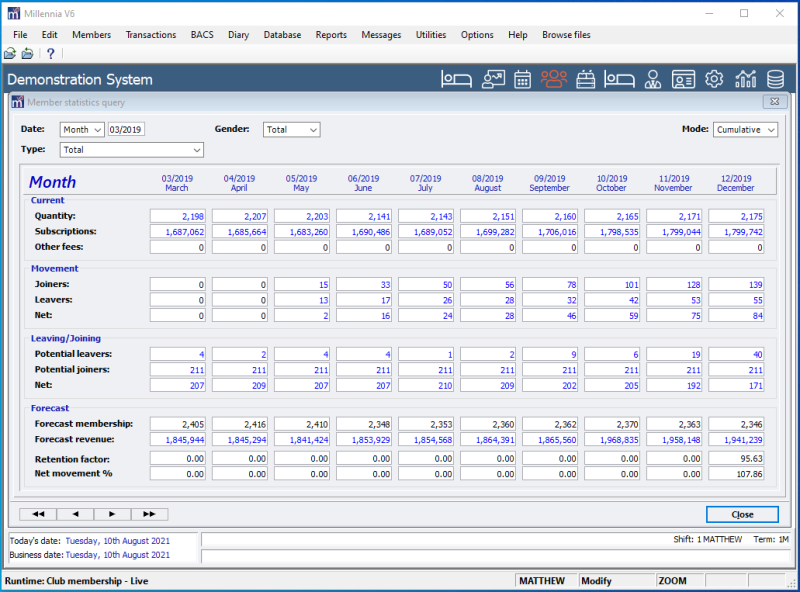Click the database stack icon

click(x=775, y=79)
